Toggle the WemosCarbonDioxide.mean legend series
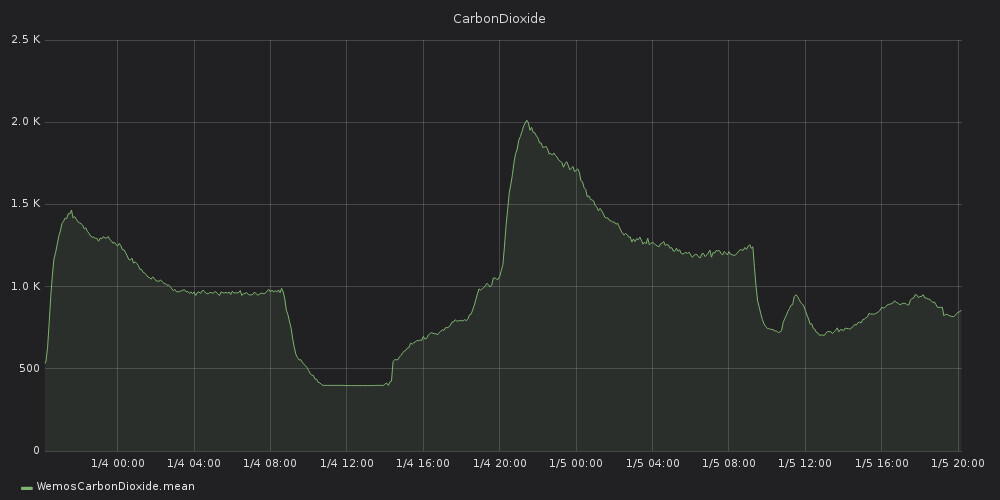 (x=115, y=487)
